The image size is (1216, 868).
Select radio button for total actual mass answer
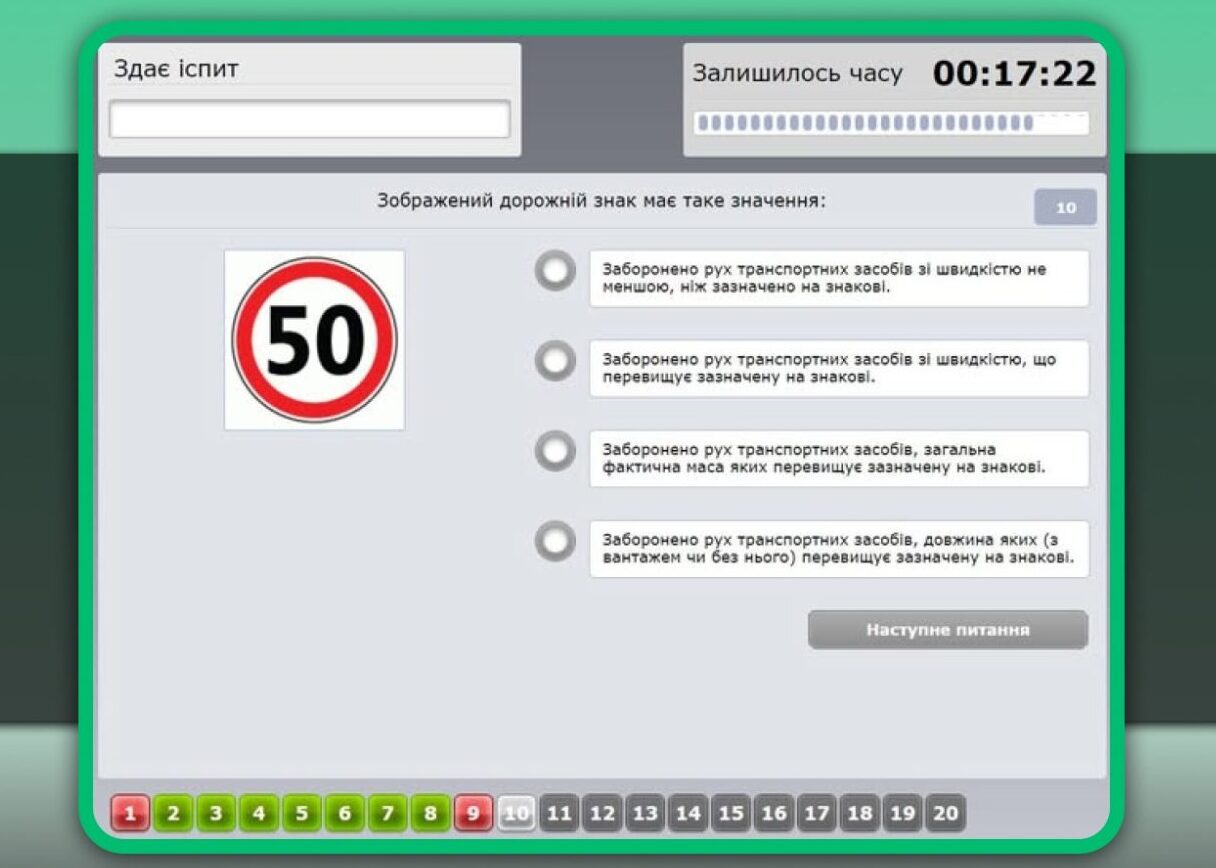tap(555, 451)
